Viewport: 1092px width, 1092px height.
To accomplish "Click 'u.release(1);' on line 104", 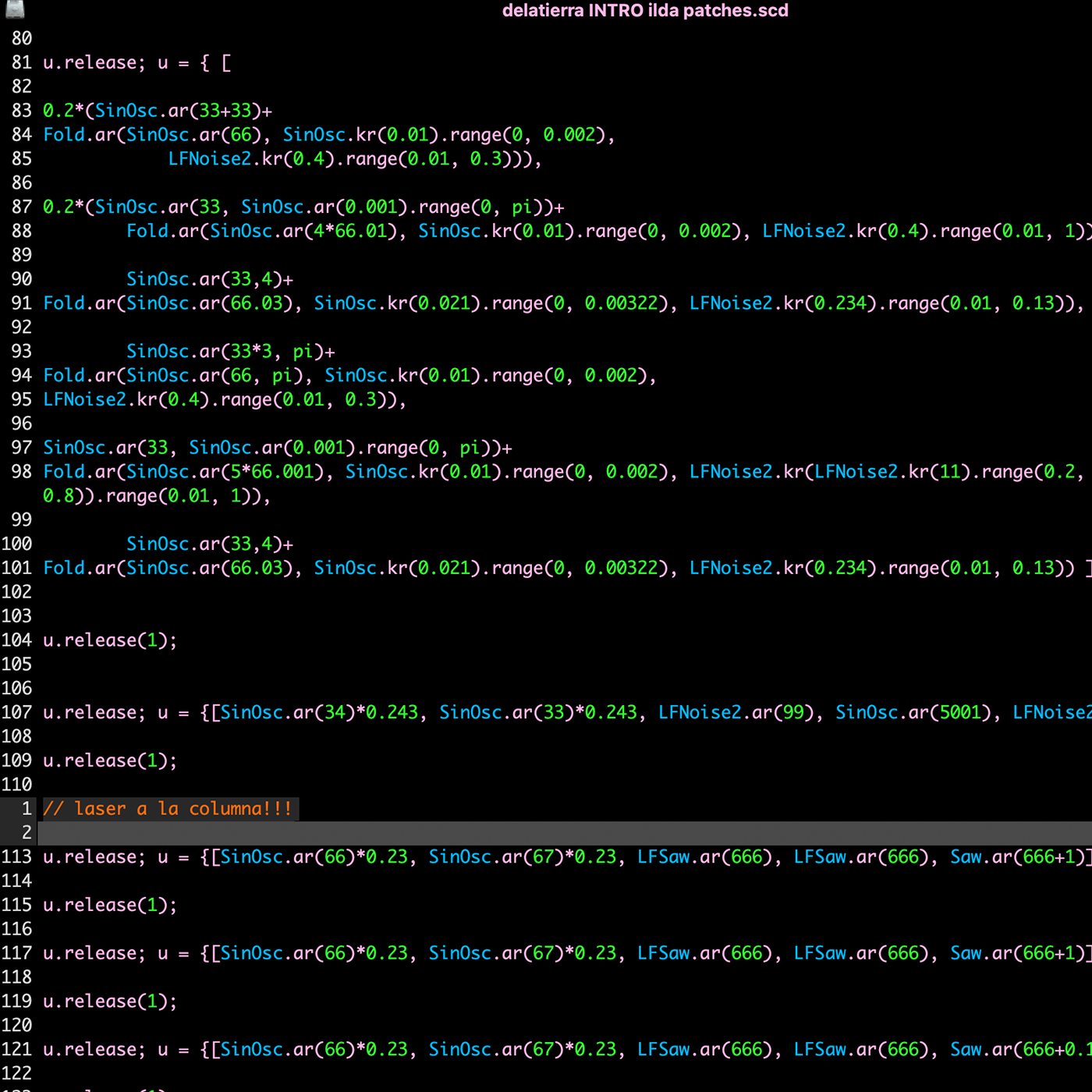I will [x=110, y=640].
